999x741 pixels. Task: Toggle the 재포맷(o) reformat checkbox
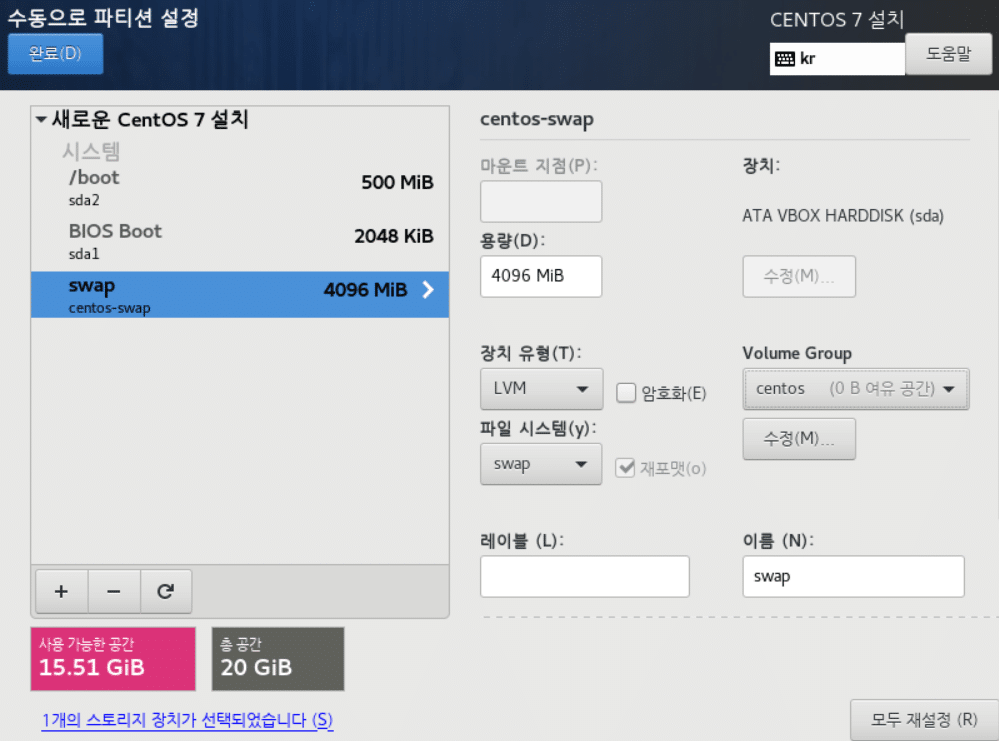coord(625,468)
